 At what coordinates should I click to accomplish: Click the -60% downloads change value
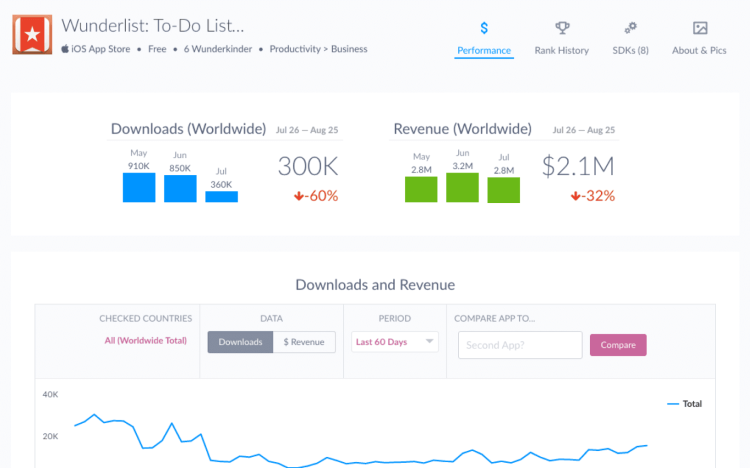321,196
